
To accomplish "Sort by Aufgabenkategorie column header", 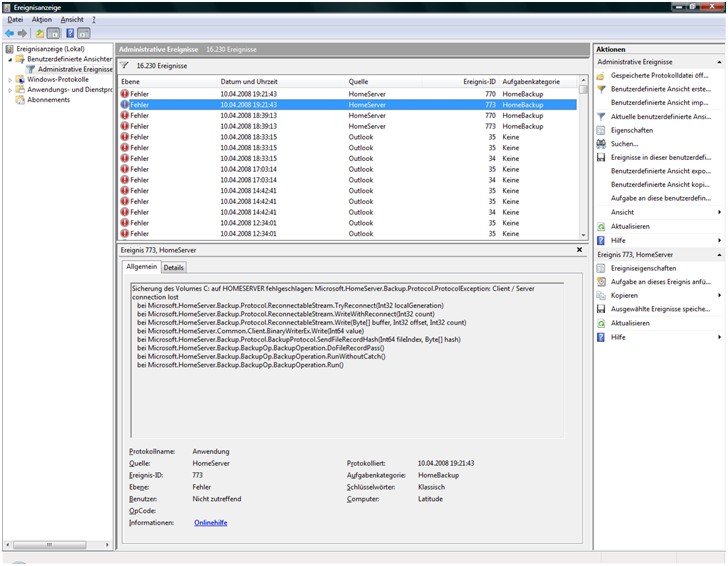I will click(x=538, y=82).
